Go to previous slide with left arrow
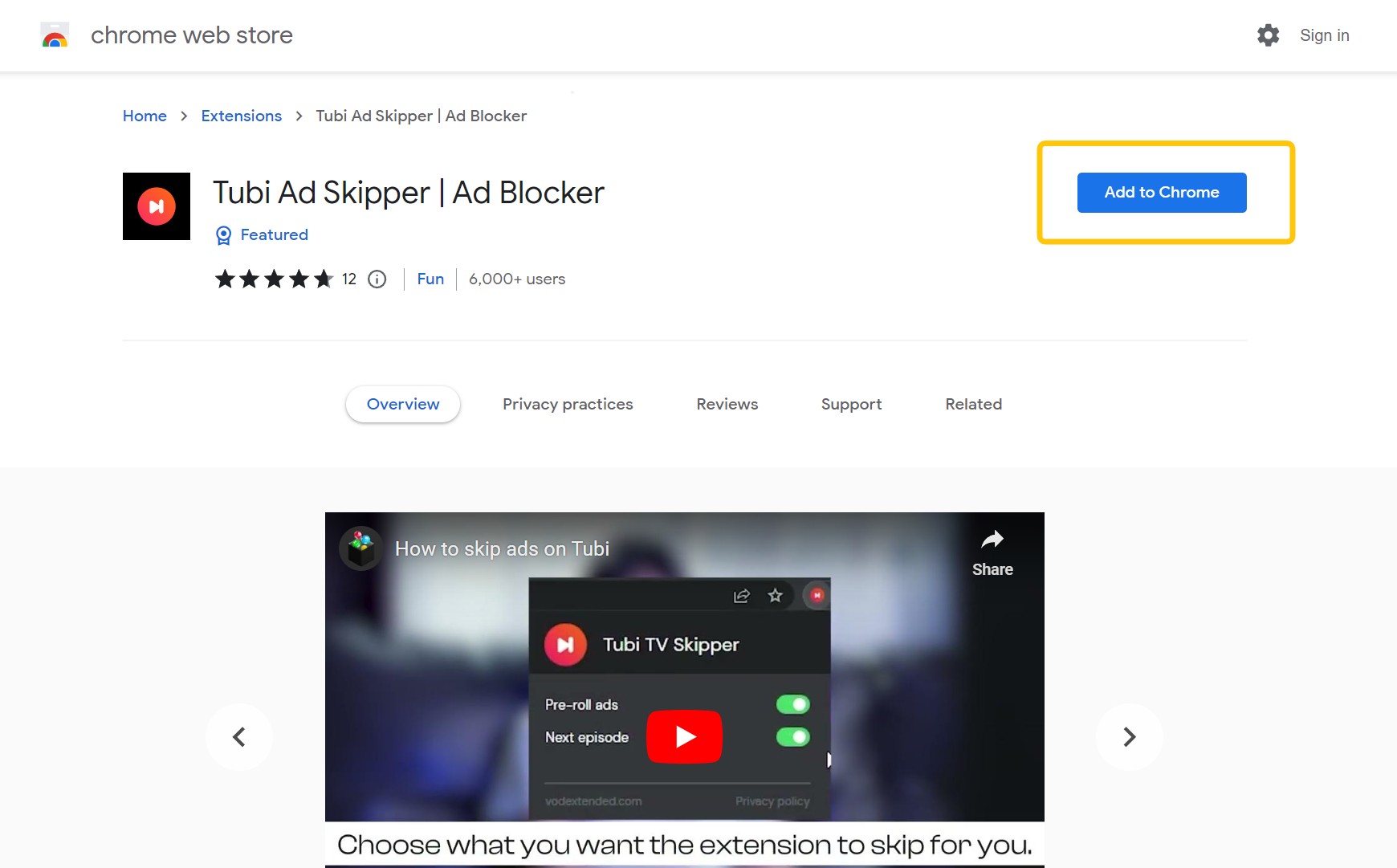 (239, 737)
